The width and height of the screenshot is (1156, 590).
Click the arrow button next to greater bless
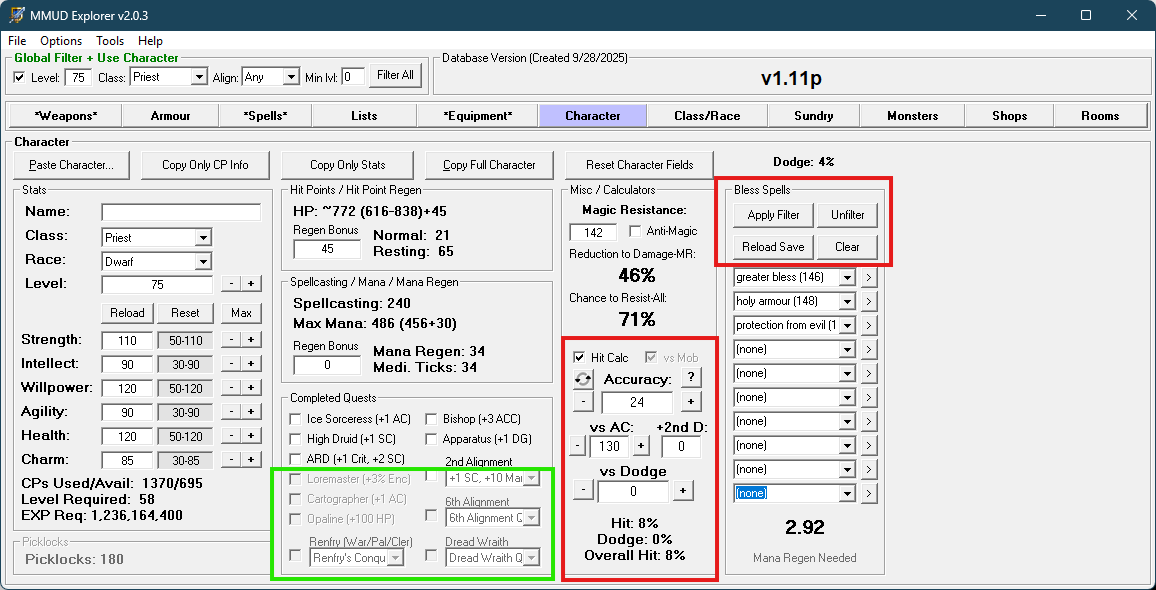coord(869,277)
